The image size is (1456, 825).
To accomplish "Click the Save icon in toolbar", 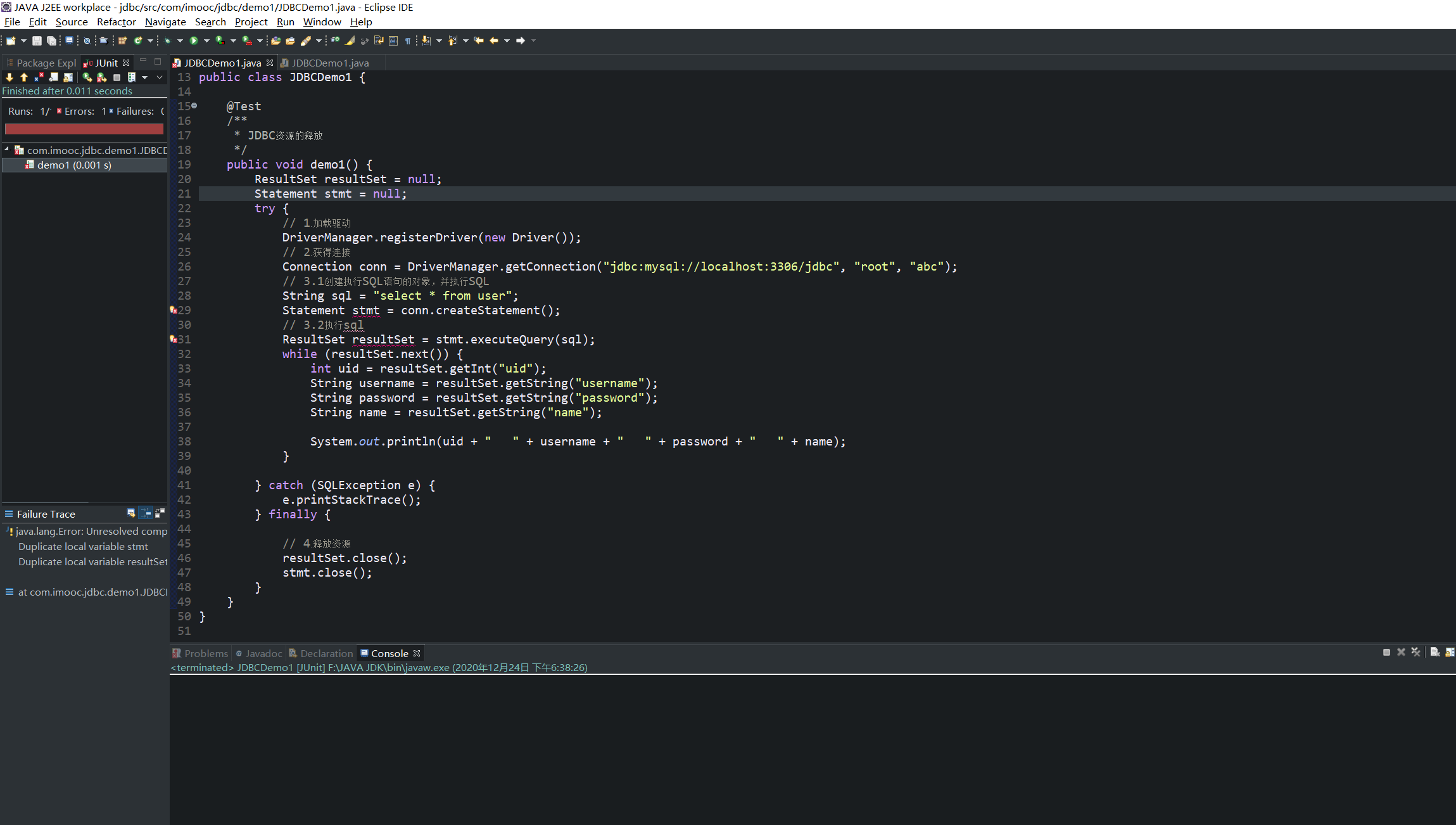I will point(37,41).
